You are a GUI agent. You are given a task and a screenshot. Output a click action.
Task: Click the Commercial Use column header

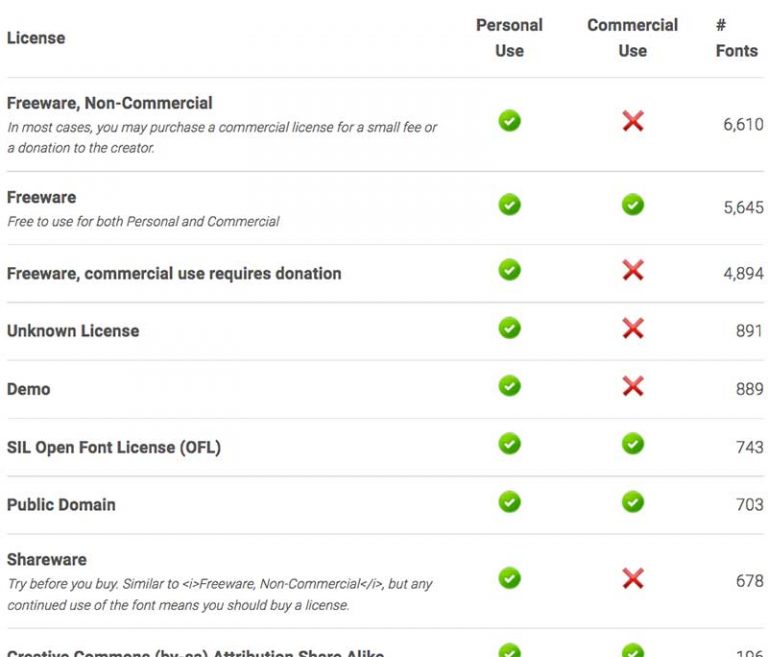pos(632,38)
